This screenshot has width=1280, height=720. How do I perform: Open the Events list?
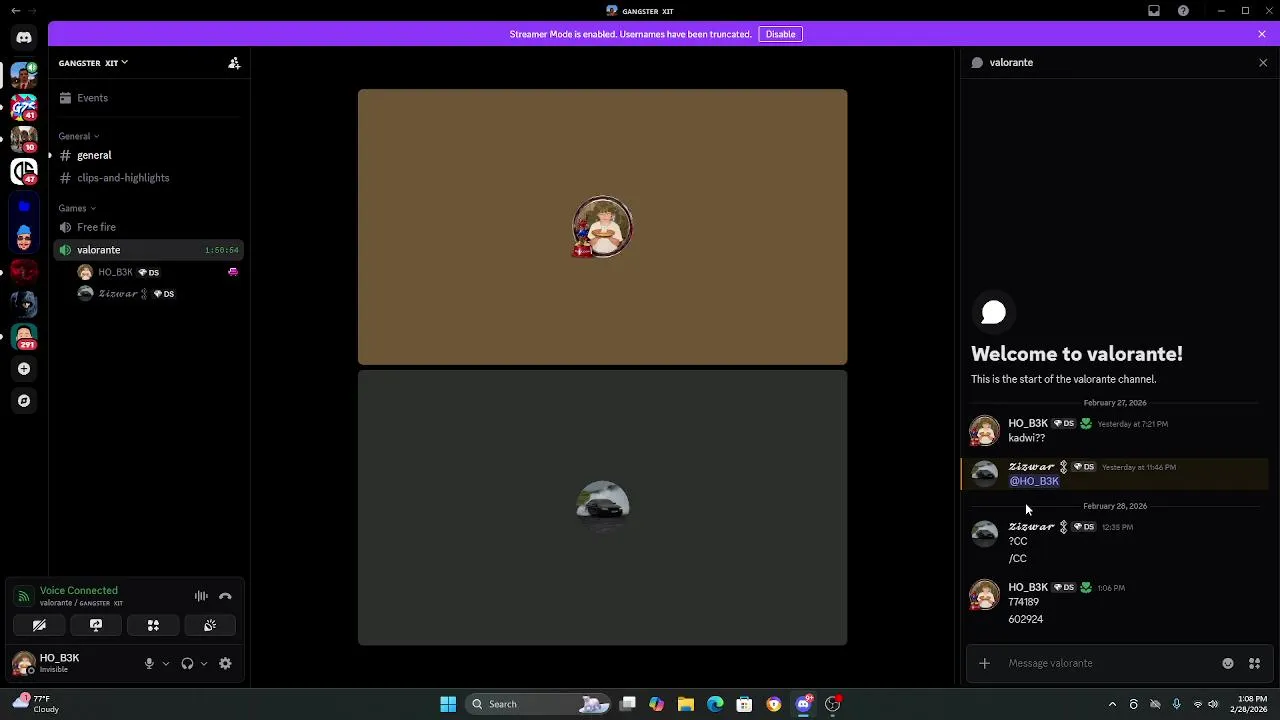point(150,98)
